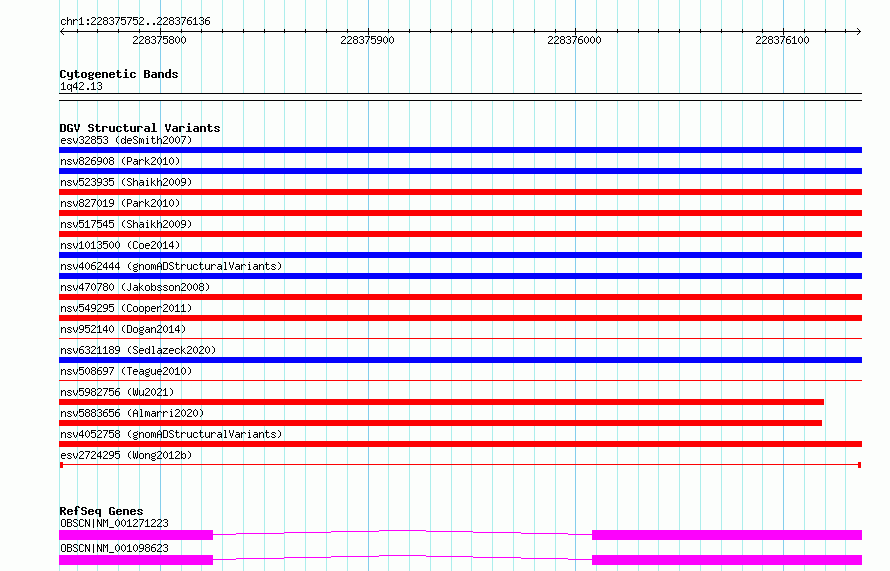Click the OBSCN|NM_001098623 gene label
890x571 pixels.
114,548
